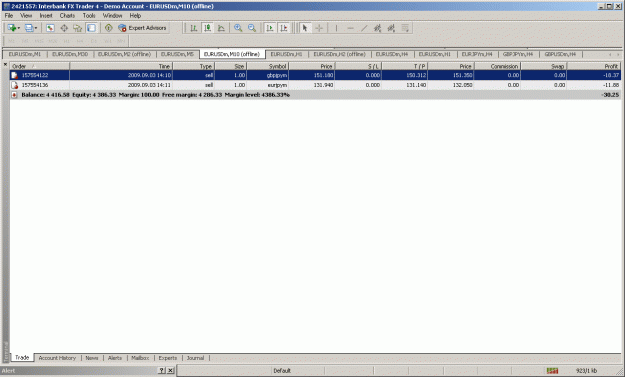The image size is (625, 377).
Task: Open the Experts terminal tab
Action: coord(168,358)
